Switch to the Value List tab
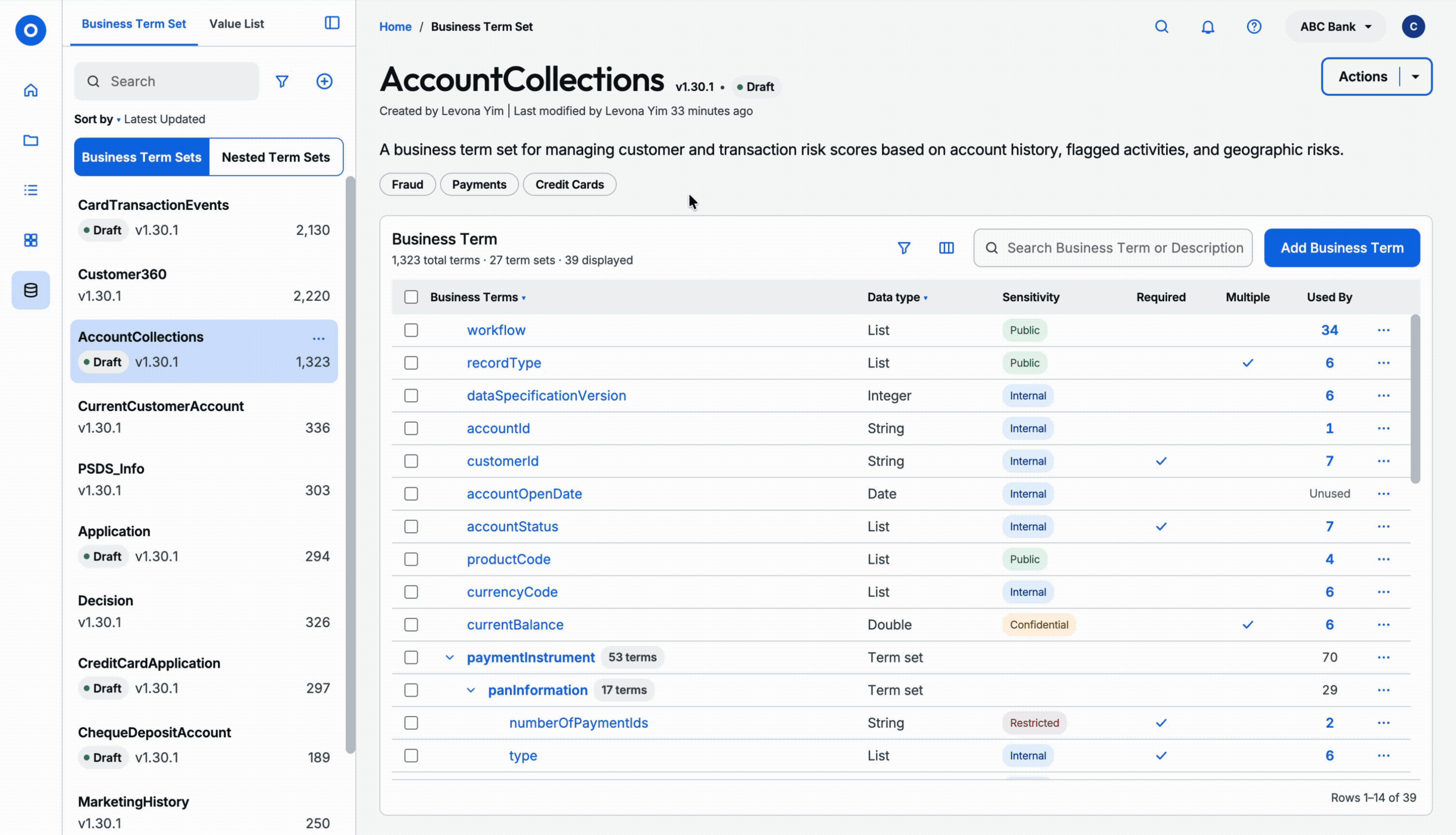 tap(236, 24)
